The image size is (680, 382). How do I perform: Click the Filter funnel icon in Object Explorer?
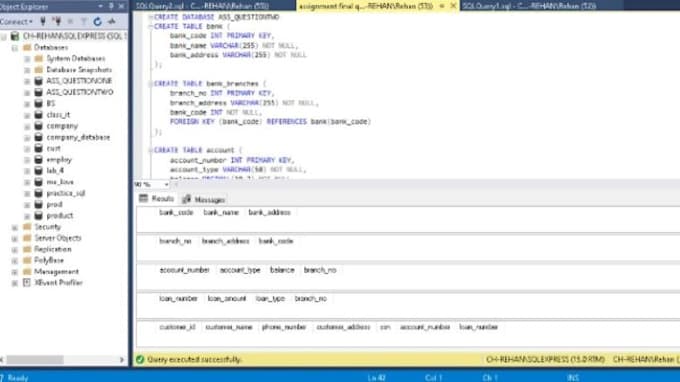[84, 21]
